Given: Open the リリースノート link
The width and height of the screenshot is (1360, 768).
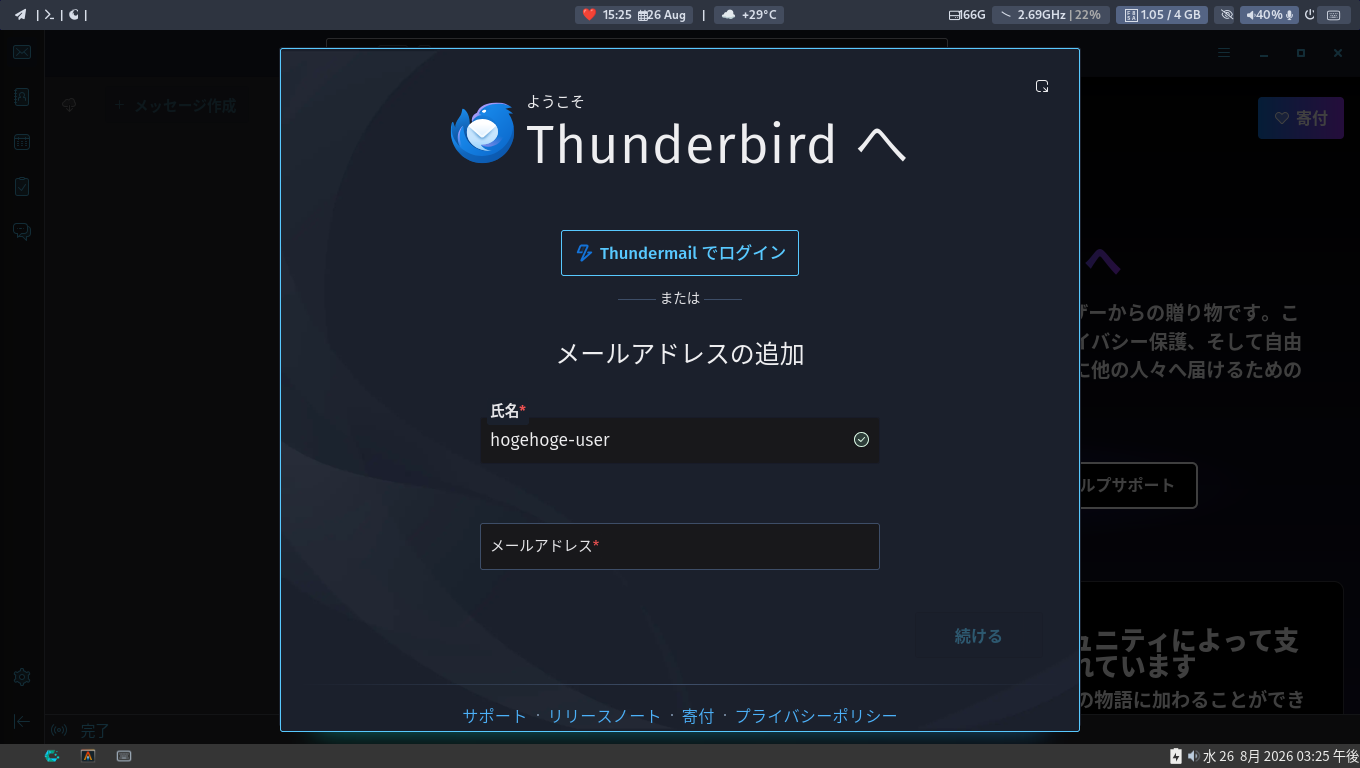Looking at the screenshot, I should pyautogui.click(x=604, y=716).
